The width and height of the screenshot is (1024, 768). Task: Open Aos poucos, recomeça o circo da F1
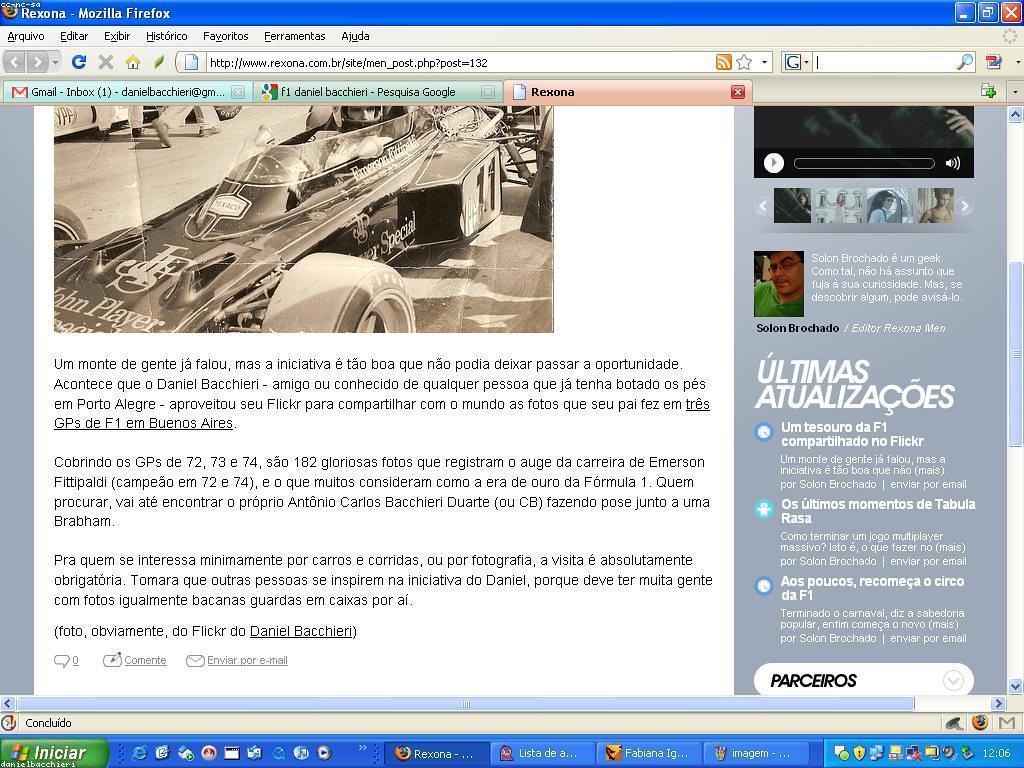[x=872, y=588]
